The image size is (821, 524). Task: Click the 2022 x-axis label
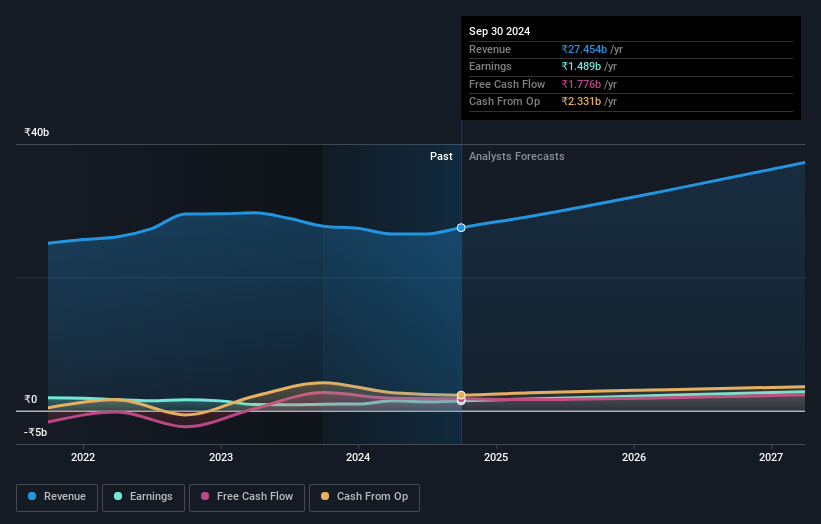tap(83, 458)
